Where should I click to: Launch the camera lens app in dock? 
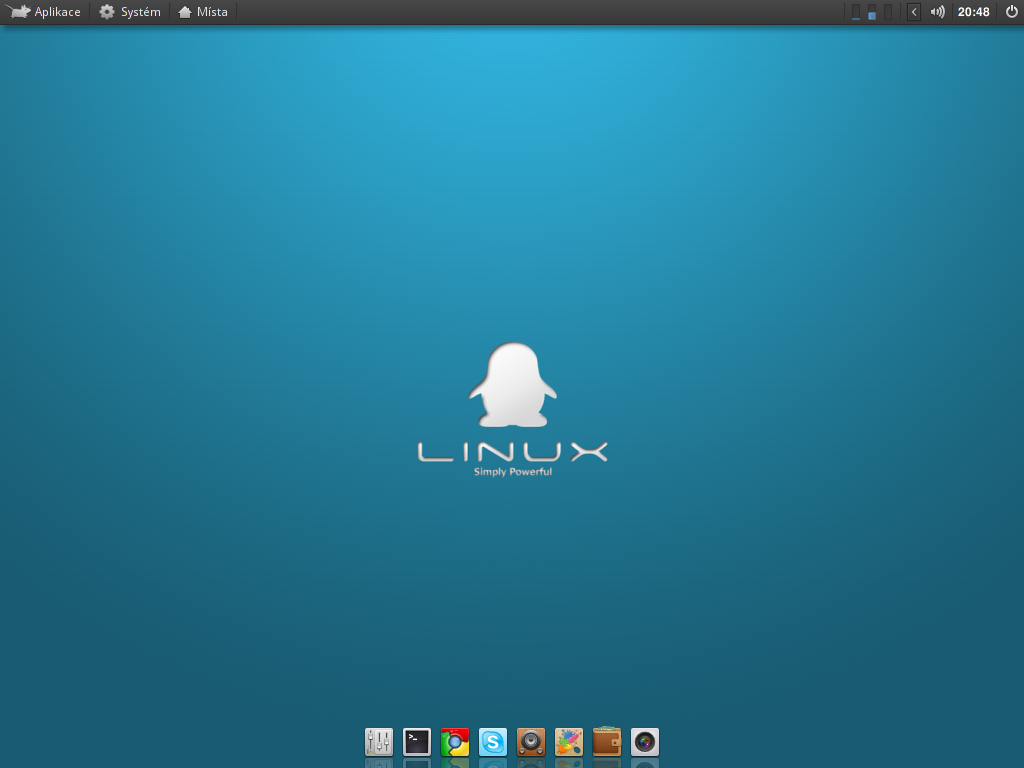(x=645, y=742)
